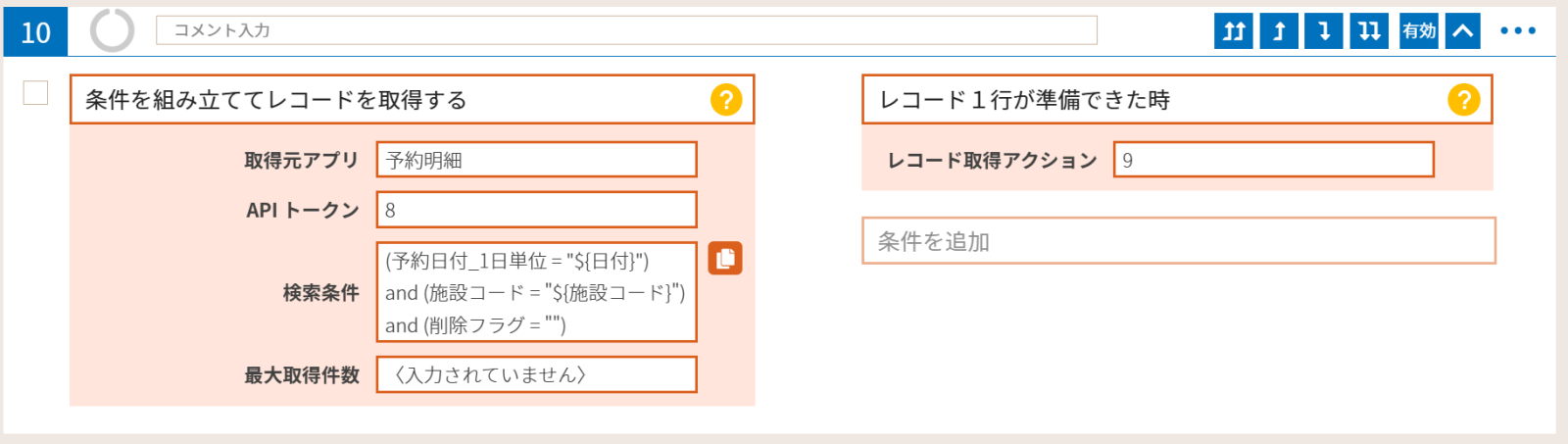Focus the コメント入力 comment field

[x=626, y=30]
